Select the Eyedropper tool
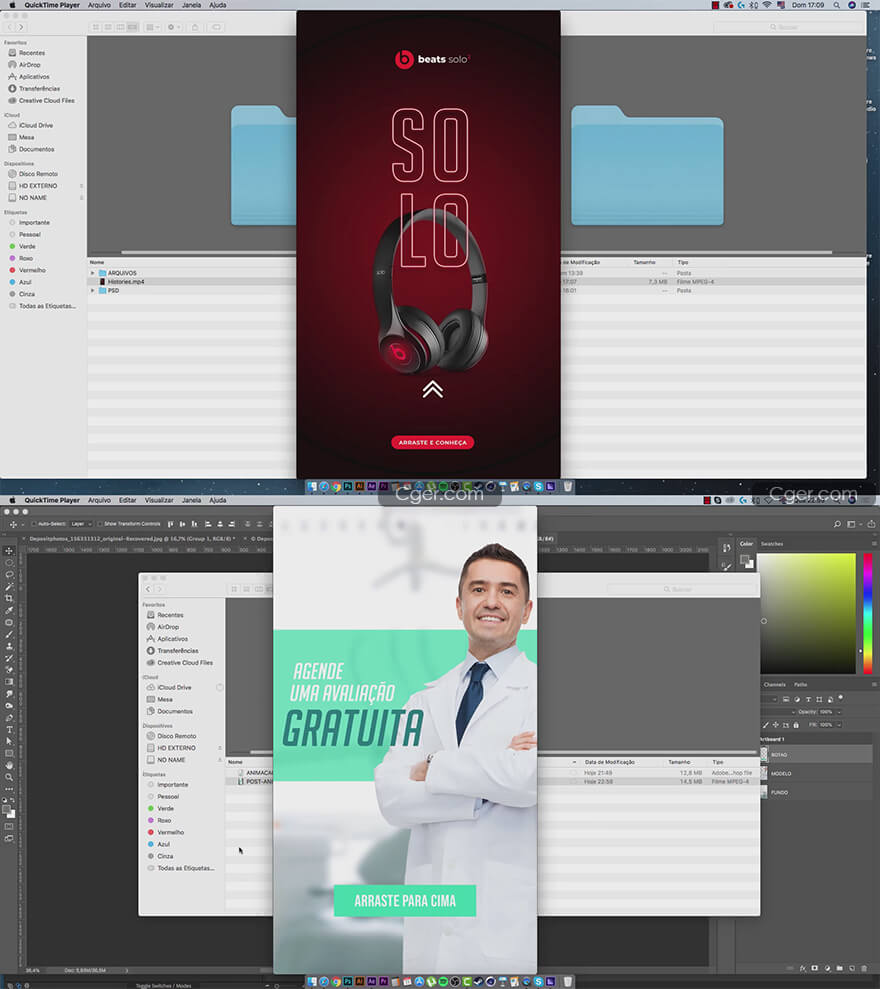The height and width of the screenshot is (989, 880). pyautogui.click(x=9, y=611)
